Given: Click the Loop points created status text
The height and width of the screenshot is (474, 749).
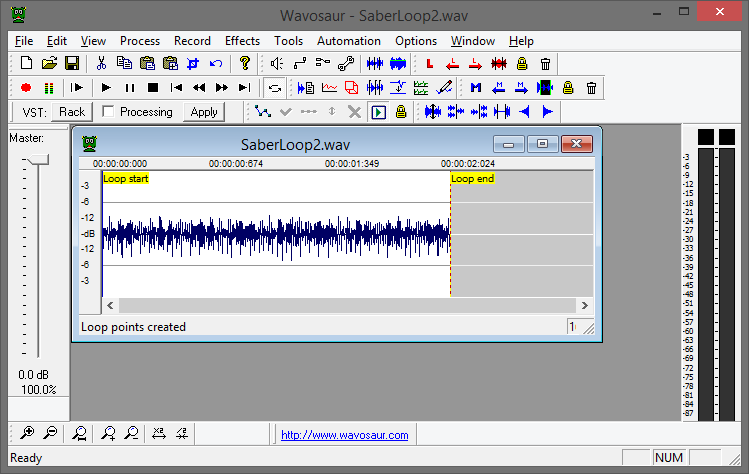Looking at the screenshot, I should click(133, 327).
